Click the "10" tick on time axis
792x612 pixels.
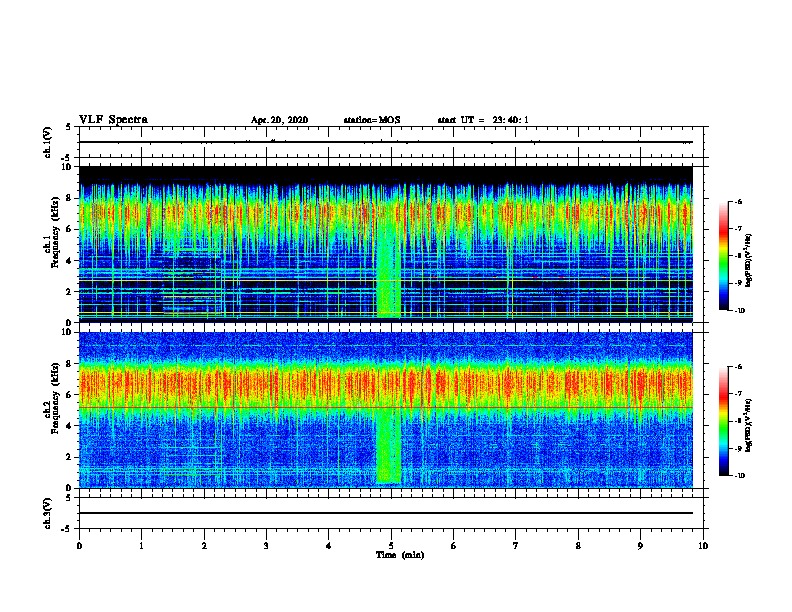pos(703,545)
